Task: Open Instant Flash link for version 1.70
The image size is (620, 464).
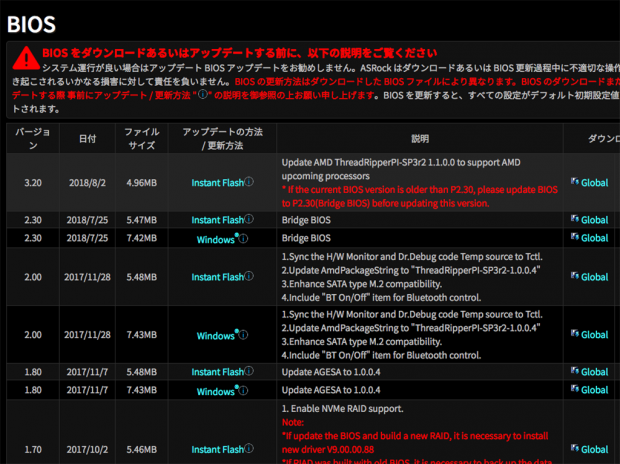Action: [x=217, y=449]
